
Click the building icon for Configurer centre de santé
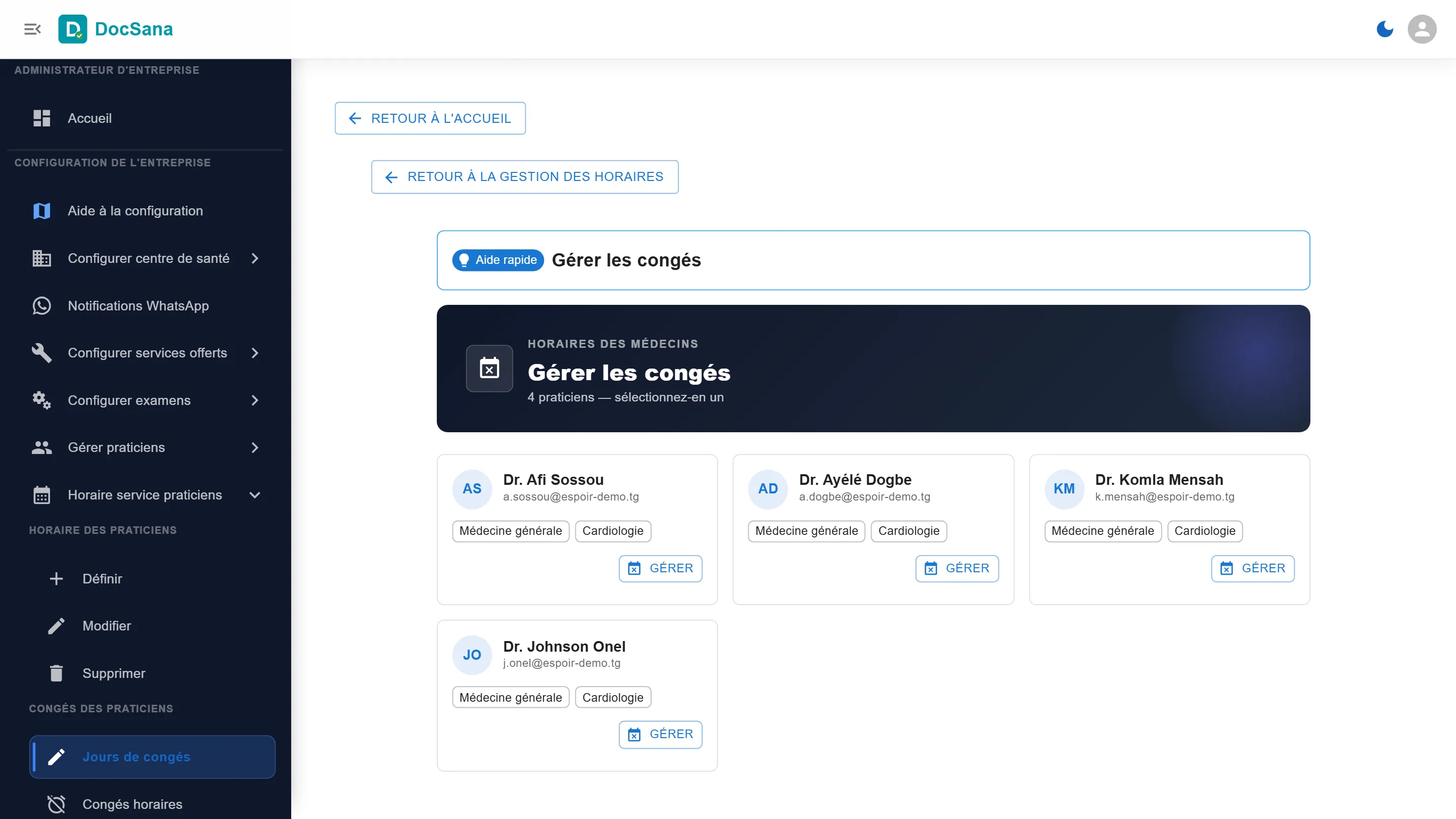point(42,258)
